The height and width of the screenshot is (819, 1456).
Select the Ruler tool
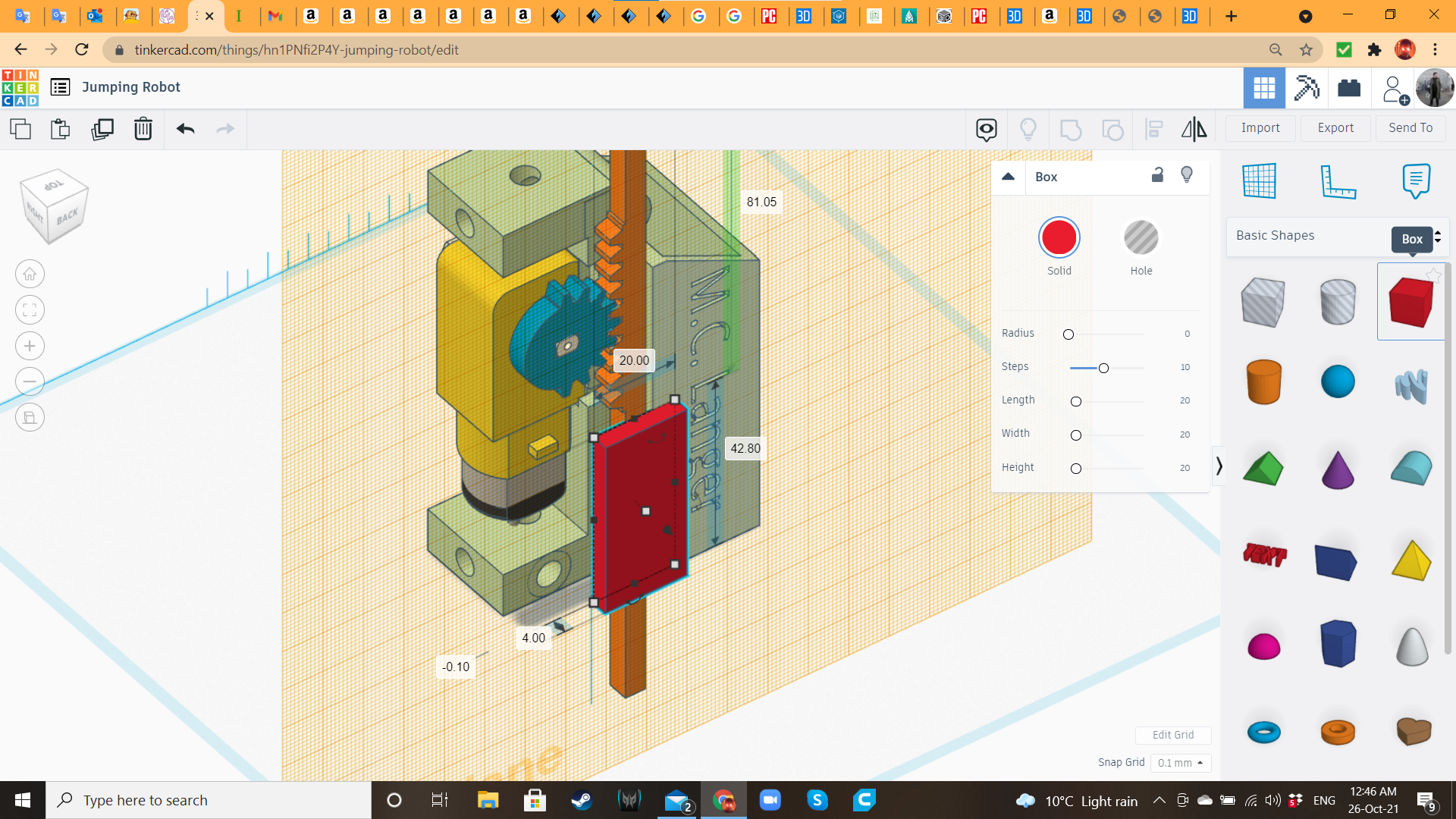coord(1338,181)
